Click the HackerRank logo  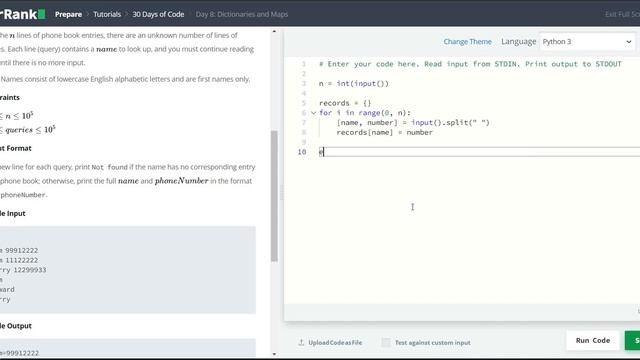click(22, 14)
